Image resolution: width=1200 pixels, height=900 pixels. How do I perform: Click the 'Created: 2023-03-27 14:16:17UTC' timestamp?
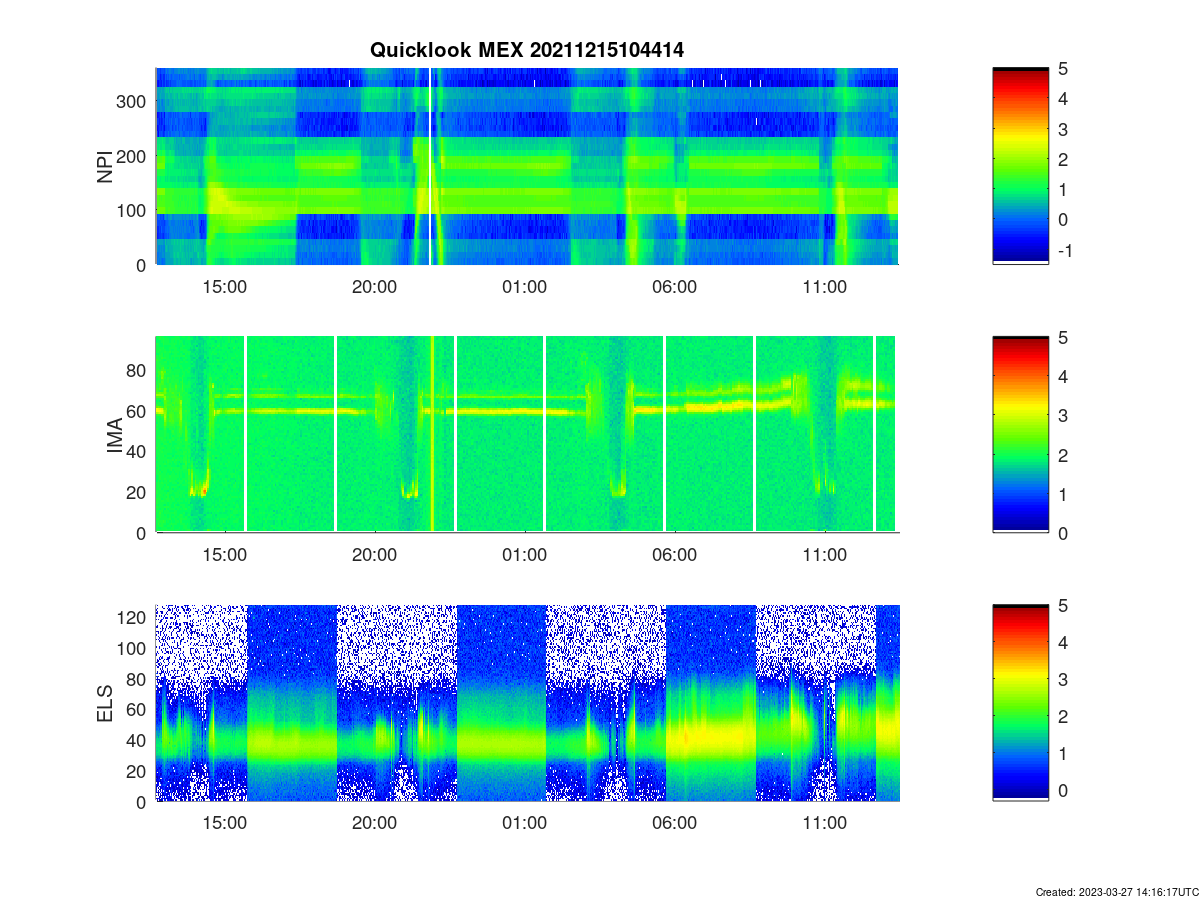(1115, 891)
